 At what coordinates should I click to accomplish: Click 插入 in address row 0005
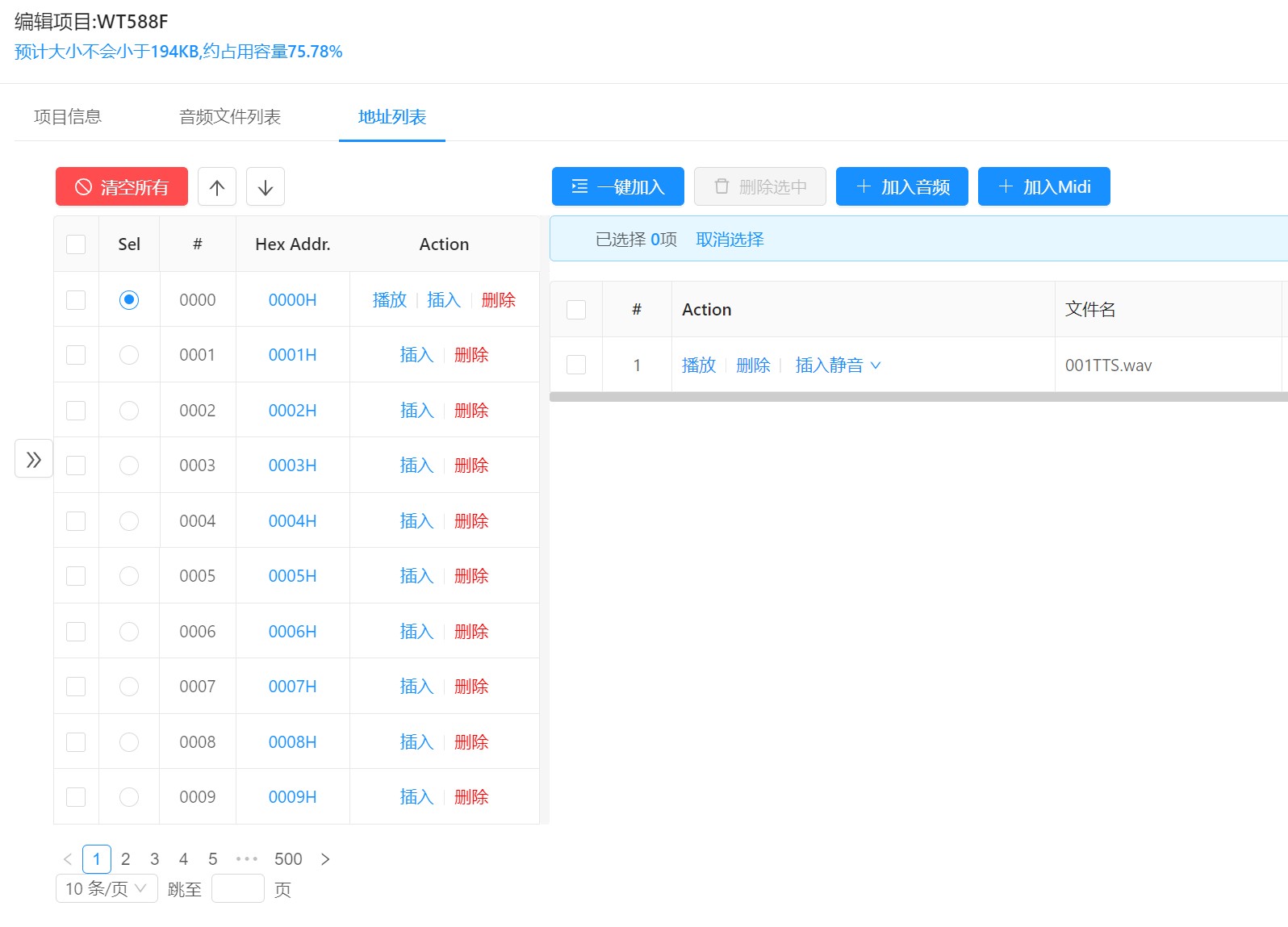coord(416,576)
